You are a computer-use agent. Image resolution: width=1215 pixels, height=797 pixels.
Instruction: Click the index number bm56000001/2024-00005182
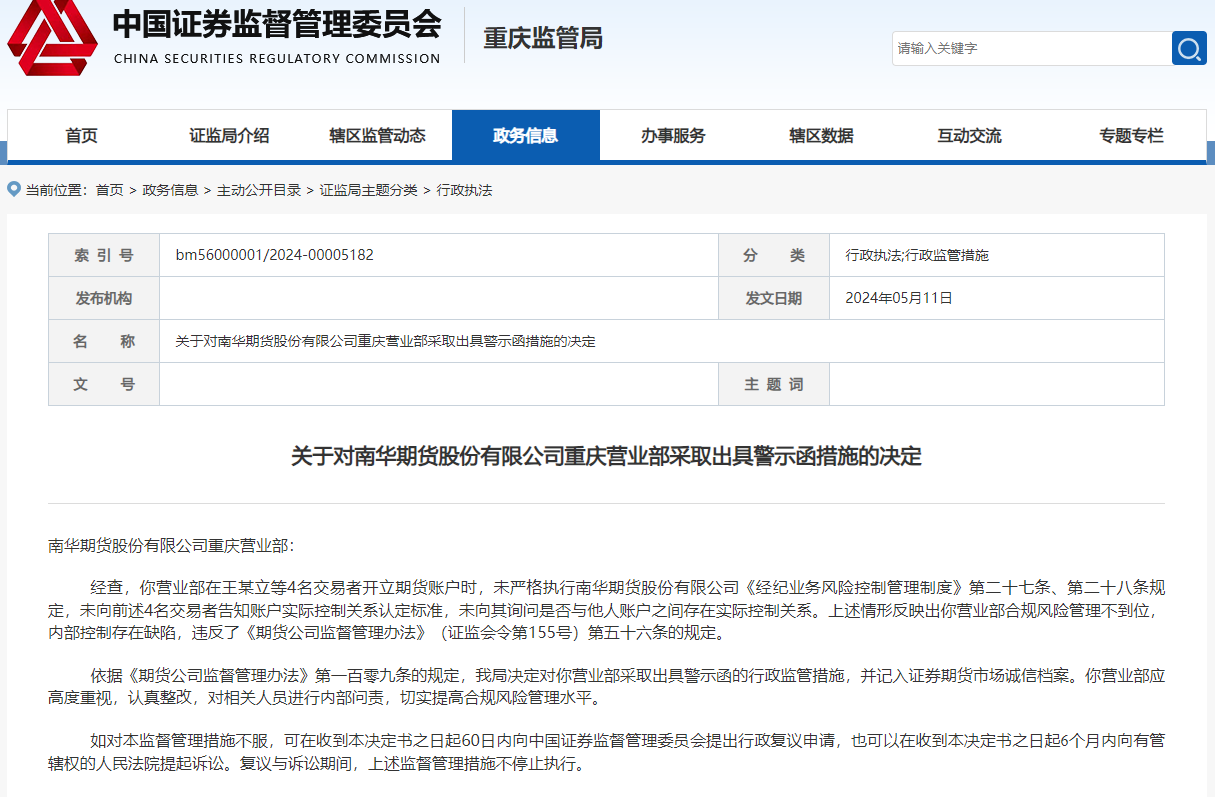tap(275, 255)
